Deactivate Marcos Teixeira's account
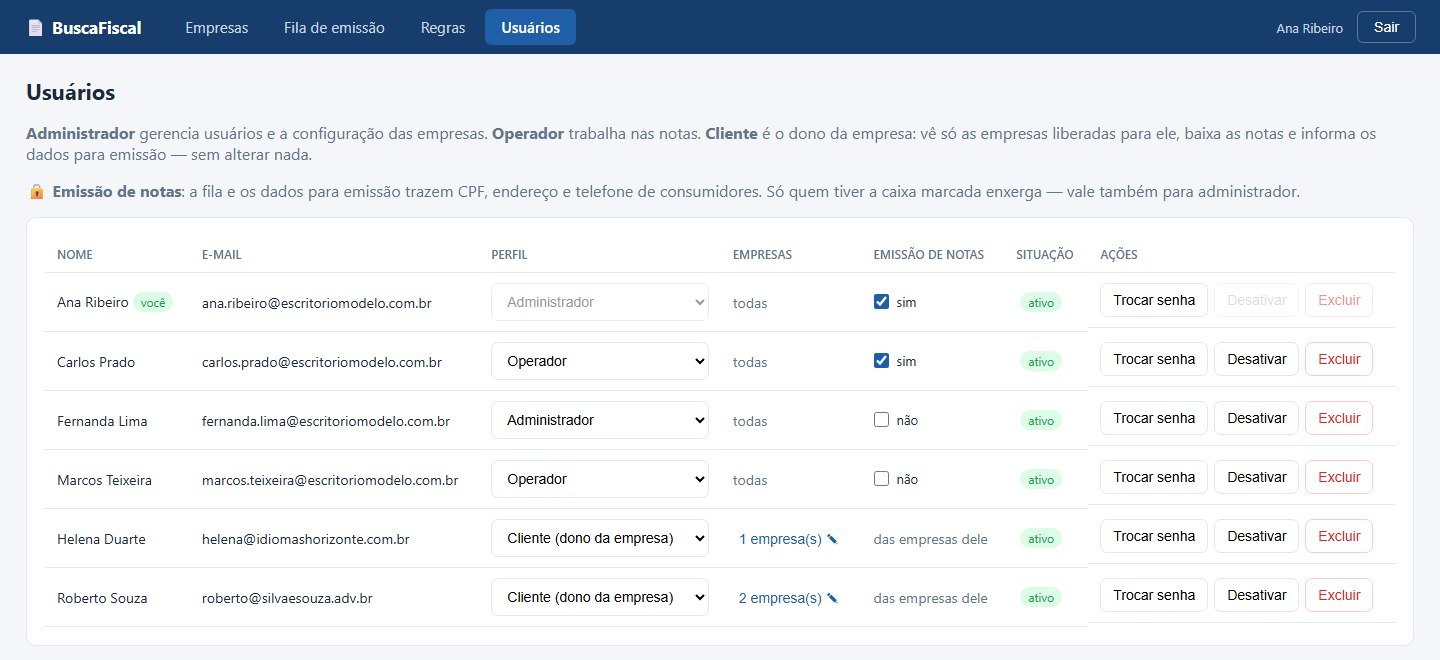Image resolution: width=1440 pixels, height=660 pixels. (1256, 477)
